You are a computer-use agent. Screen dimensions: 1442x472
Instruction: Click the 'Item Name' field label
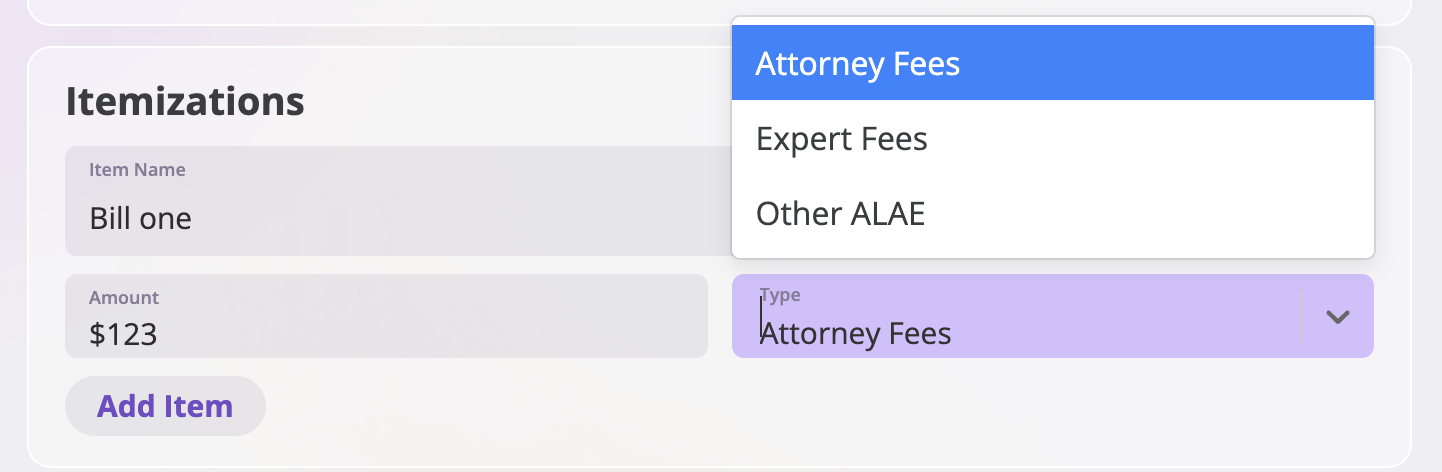point(137,170)
